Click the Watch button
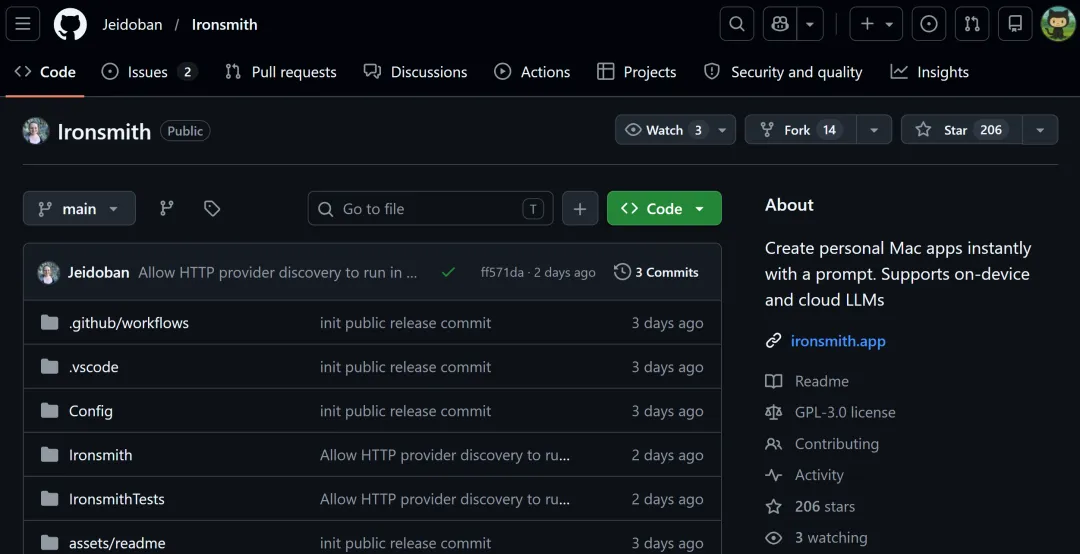The width and height of the screenshot is (1080, 554). pyautogui.click(x=663, y=130)
